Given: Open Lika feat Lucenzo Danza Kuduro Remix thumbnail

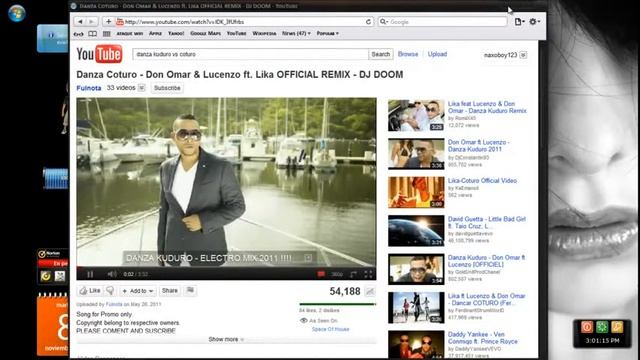Looking at the screenshot, I should pos(416,116).
